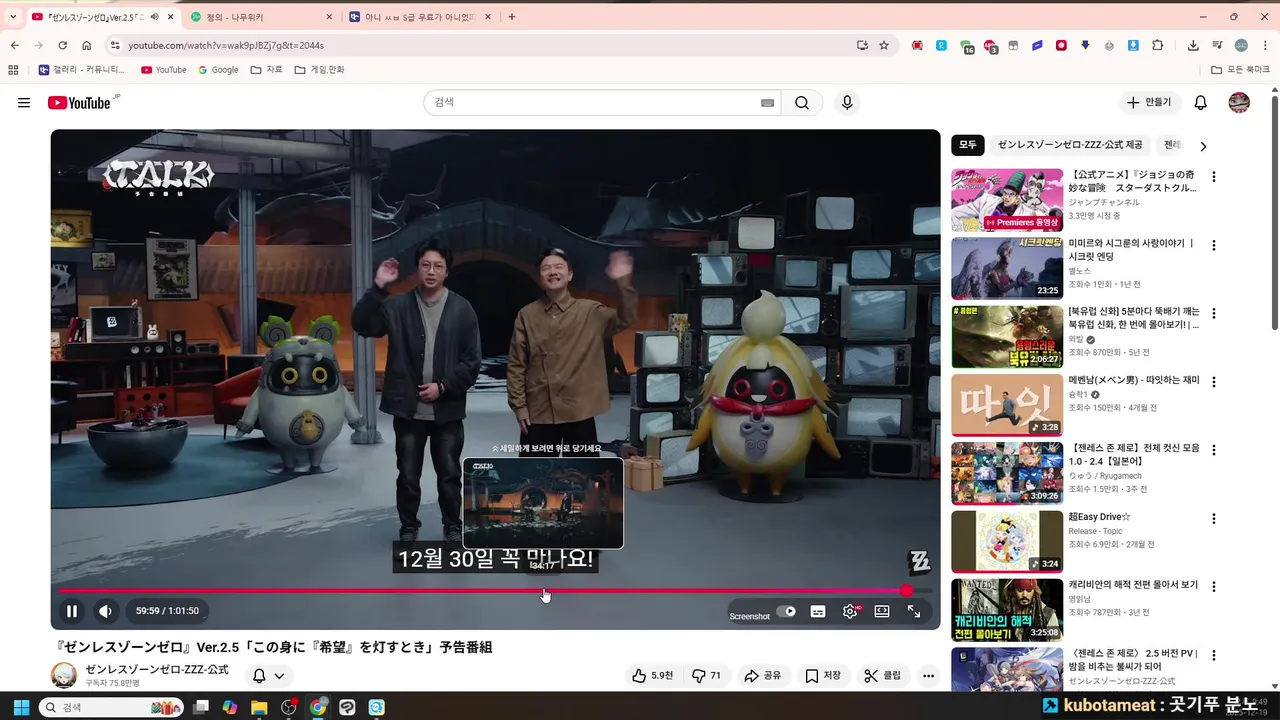Image resolution: width=1280 pixels, height=720 pixels.
Task: Click the Screenshot button in player
Action: (x=750, y=616)
